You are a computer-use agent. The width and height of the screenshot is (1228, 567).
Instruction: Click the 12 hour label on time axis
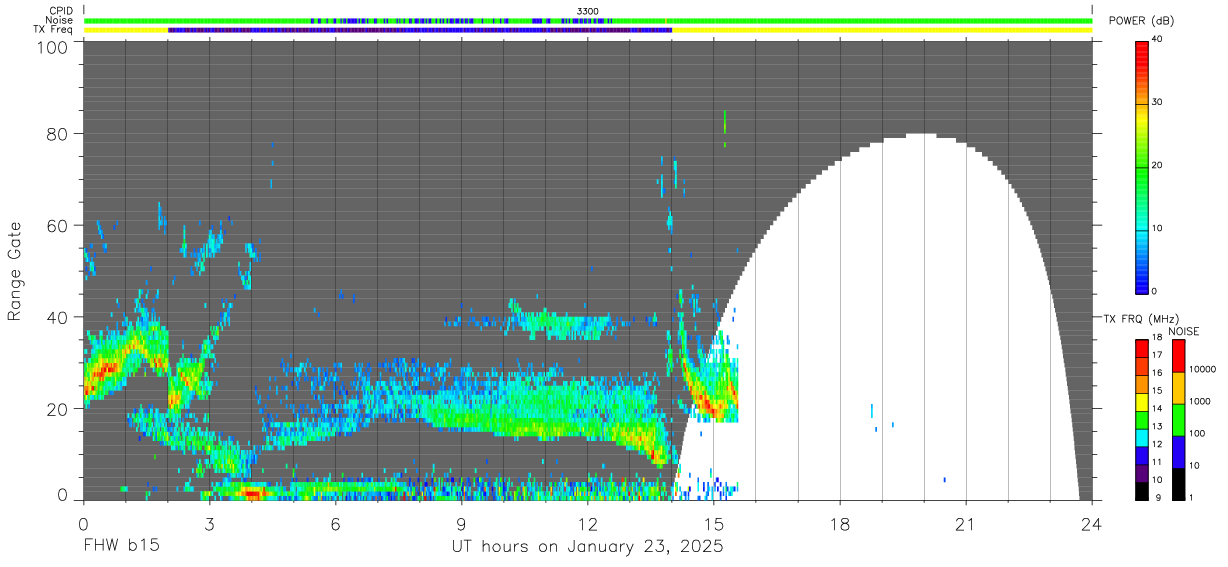tap(588, 524)
